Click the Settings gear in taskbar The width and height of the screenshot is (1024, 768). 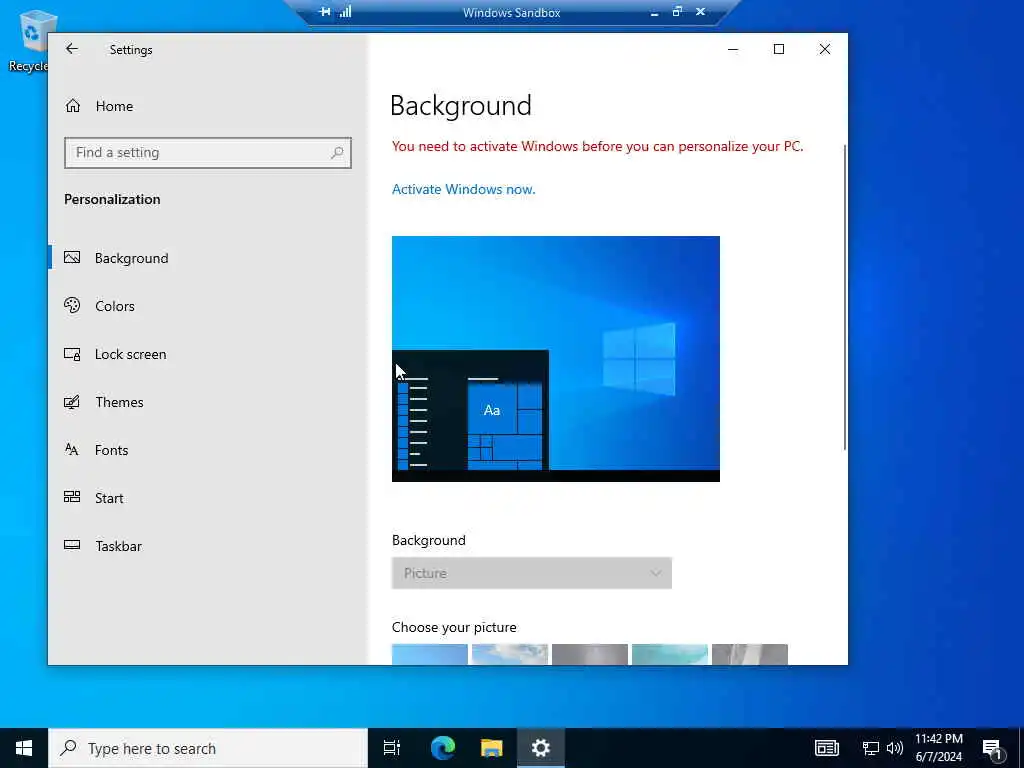(x=541, y=748)
